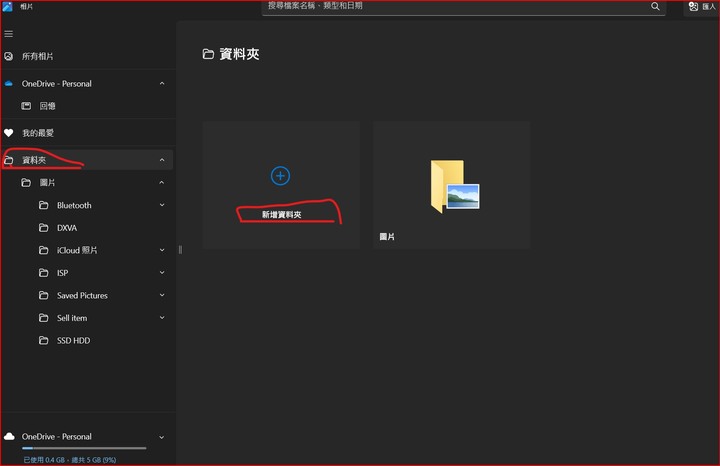Expand the Sell item folder chevron
Image resolution: width=720 pixels, height=466 pixels.
click(x=162, y=318)
